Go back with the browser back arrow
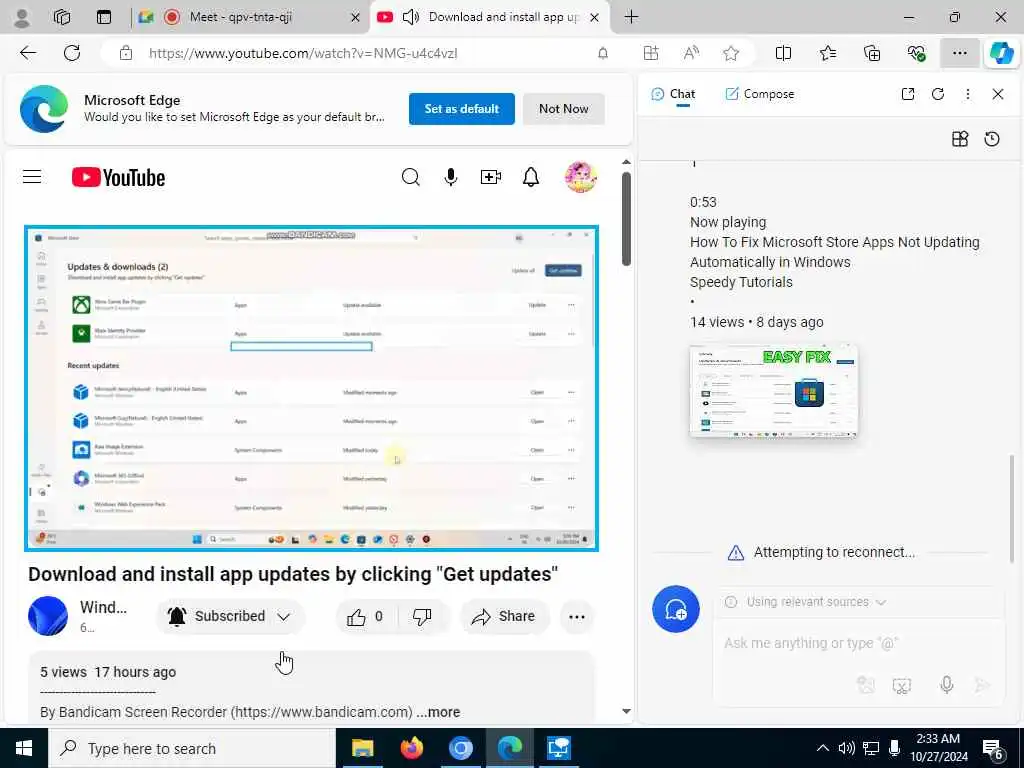This screenshot has height=768, width=1024. pos(28,53)
